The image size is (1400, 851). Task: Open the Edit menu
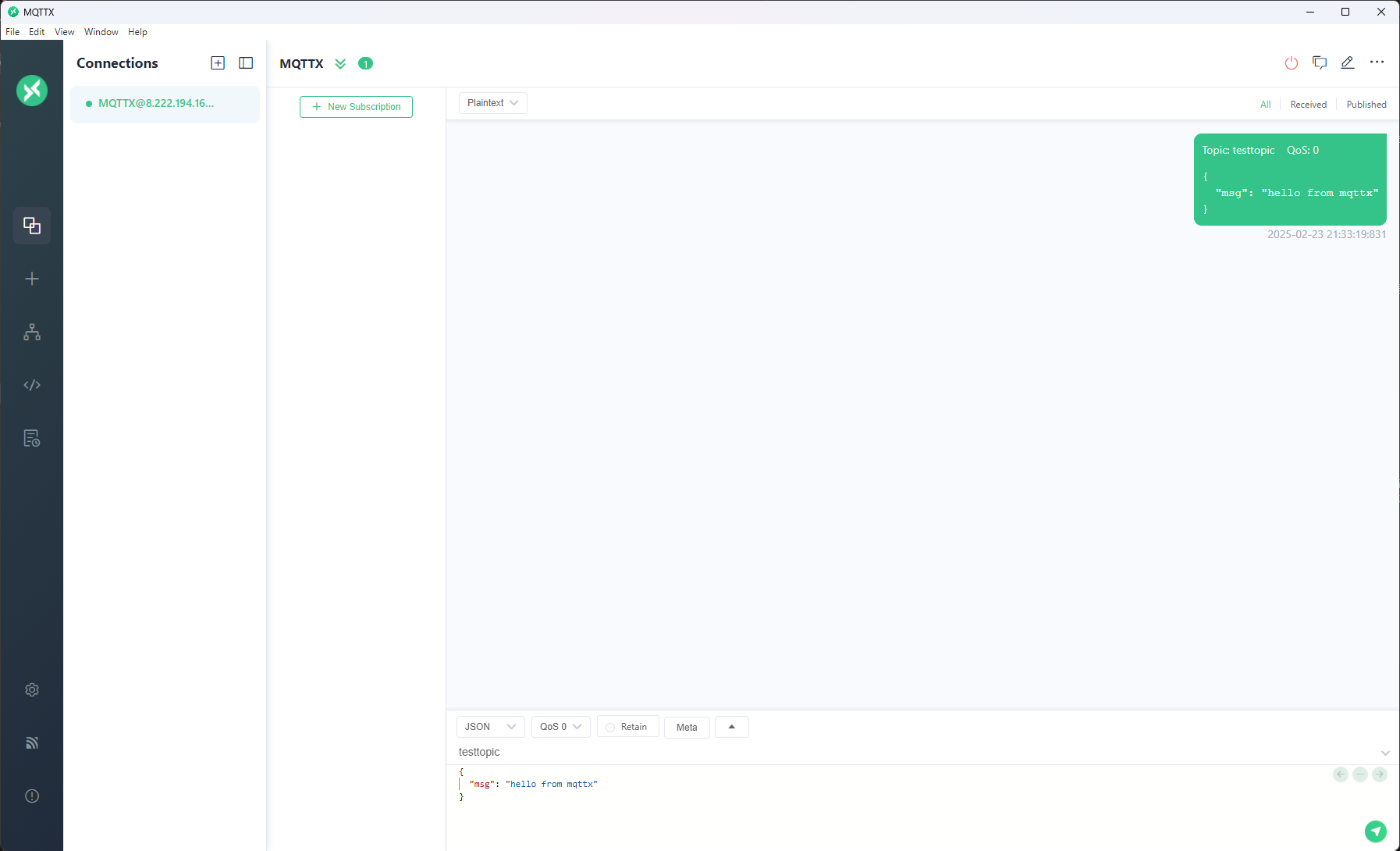click(x=37, y=32)
